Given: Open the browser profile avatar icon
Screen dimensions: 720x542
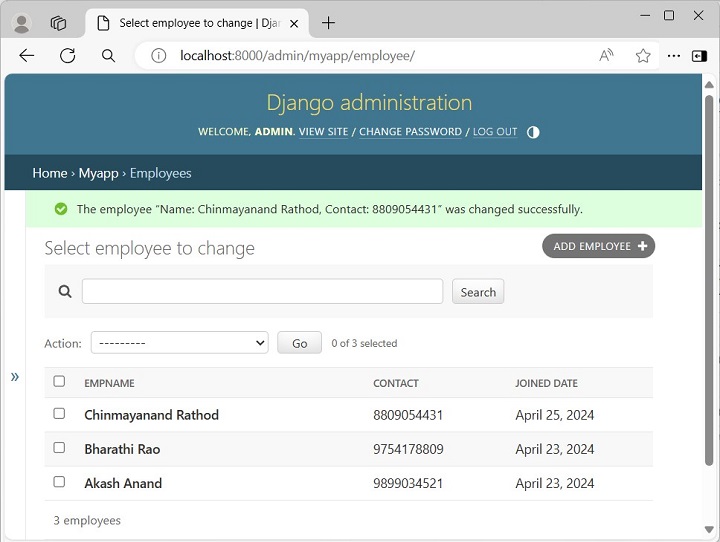Looking at the screenshot, I should (x=21, y=23).
